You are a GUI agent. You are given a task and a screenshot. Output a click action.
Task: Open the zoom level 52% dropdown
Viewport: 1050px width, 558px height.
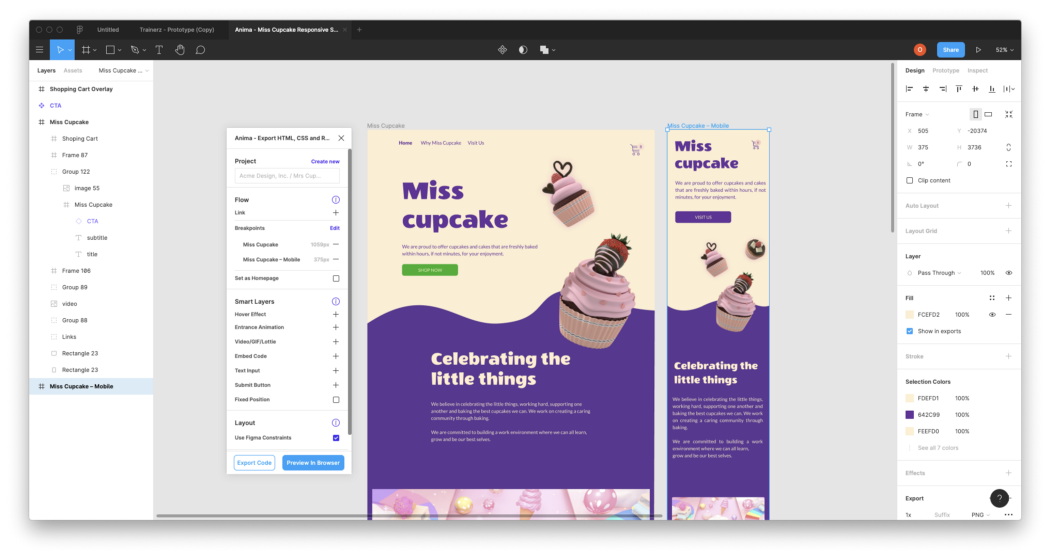coord(1004,50)
